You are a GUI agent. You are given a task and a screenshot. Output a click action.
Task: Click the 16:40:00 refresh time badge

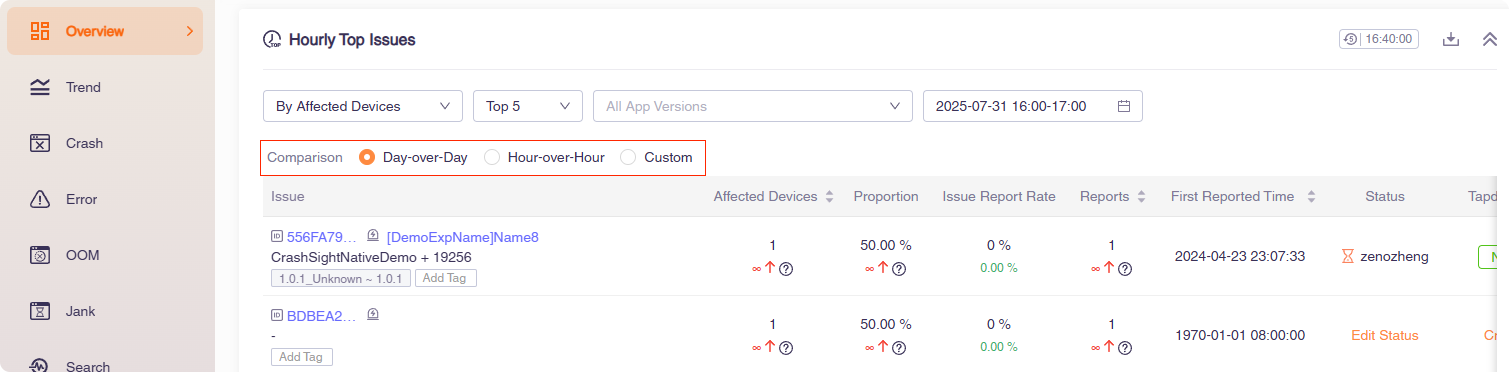click(x=1379, y=39)
